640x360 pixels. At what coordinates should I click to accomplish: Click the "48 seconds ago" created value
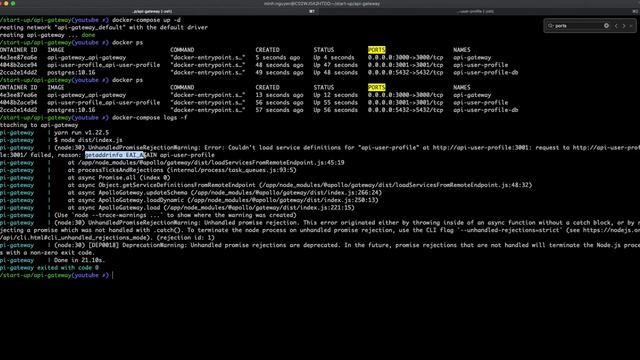pyautogui.click(x=279, y=65)
